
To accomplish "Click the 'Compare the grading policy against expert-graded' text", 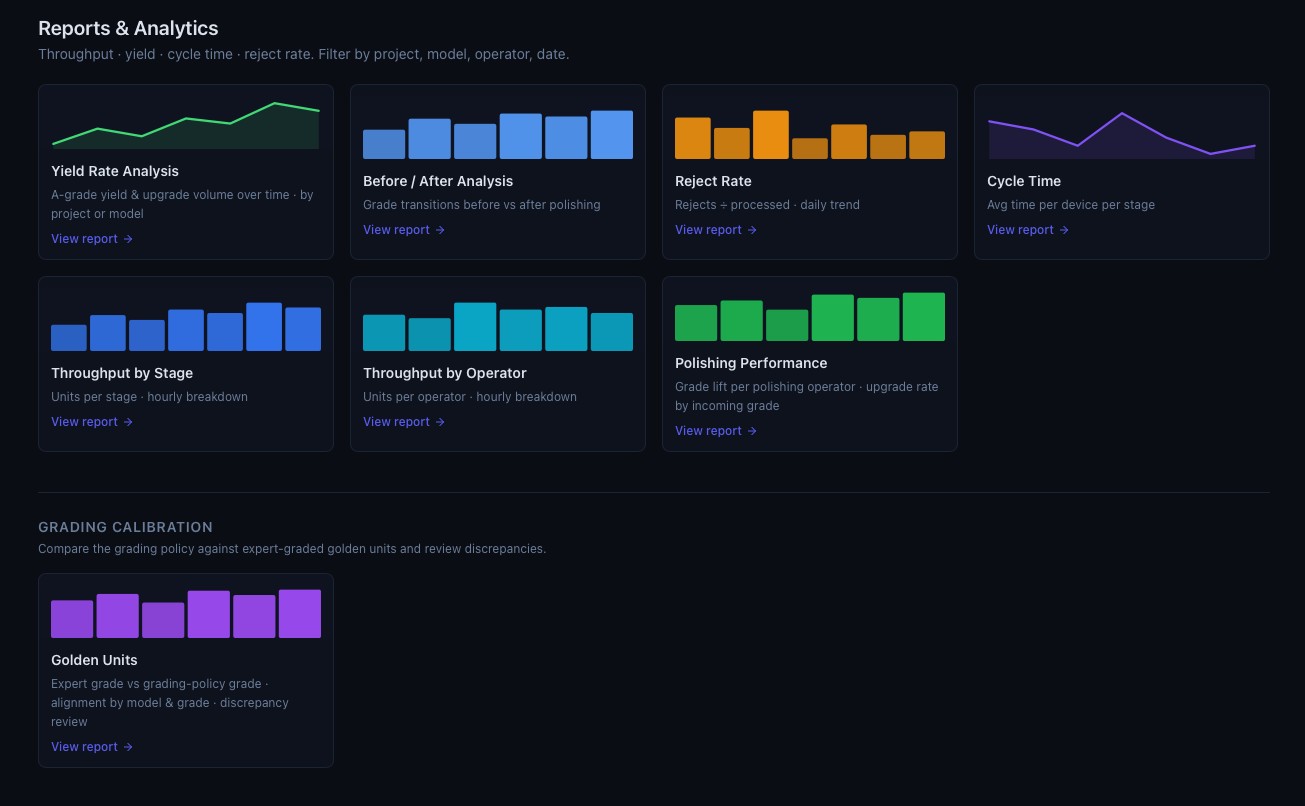I will click(x=292, y=549).
